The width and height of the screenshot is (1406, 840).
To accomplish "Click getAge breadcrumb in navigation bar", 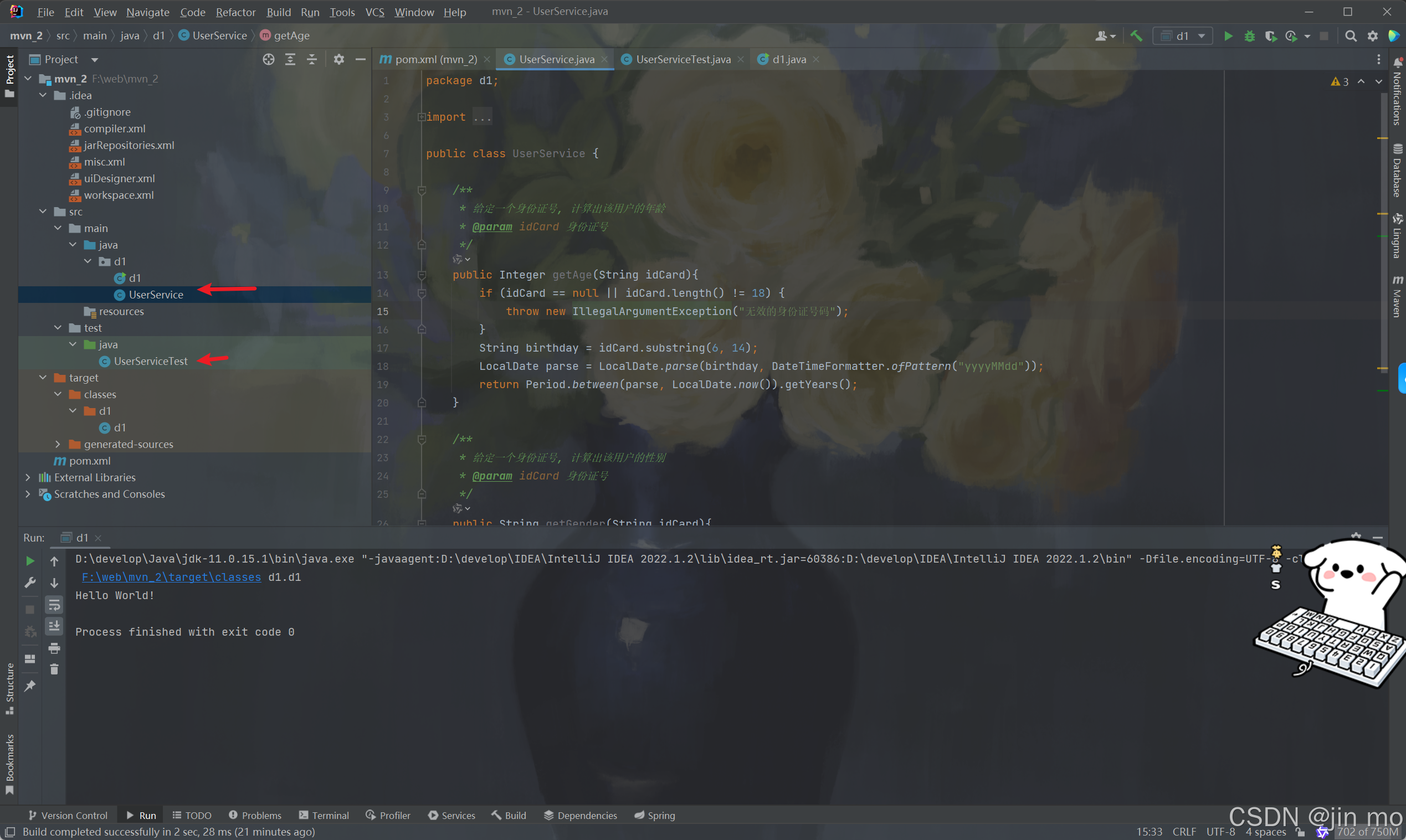I will [285, 35].
